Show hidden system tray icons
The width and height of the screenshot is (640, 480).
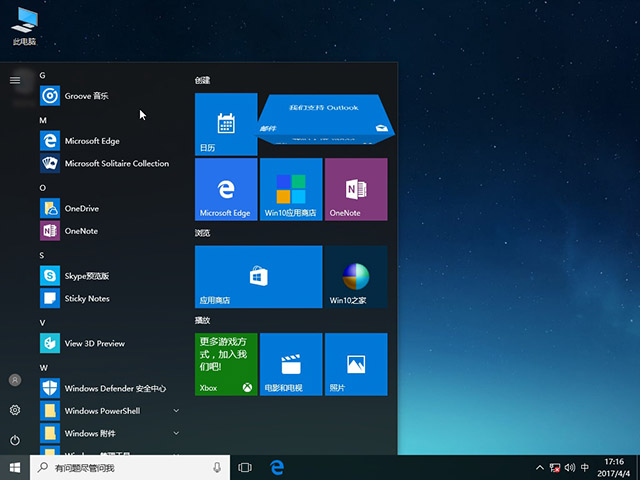(x=541, y=467)
